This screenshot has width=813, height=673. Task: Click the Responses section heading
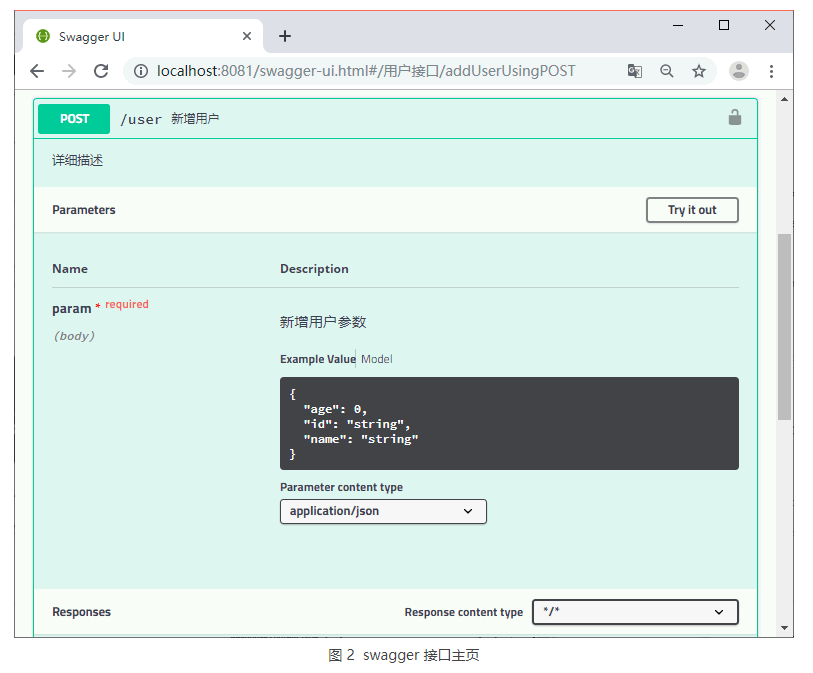tap(81, 612)
